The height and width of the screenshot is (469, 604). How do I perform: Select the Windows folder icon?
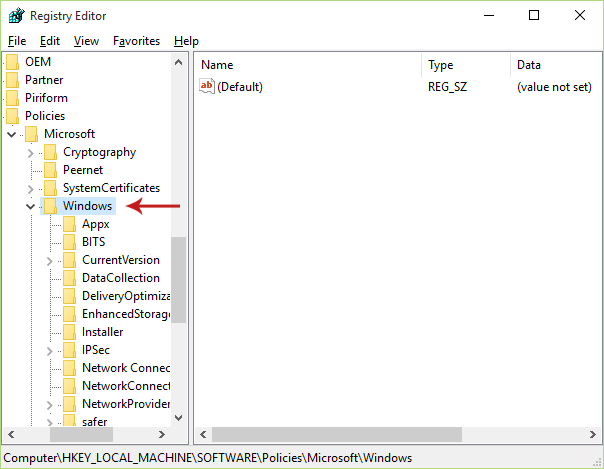pos(50,206)
